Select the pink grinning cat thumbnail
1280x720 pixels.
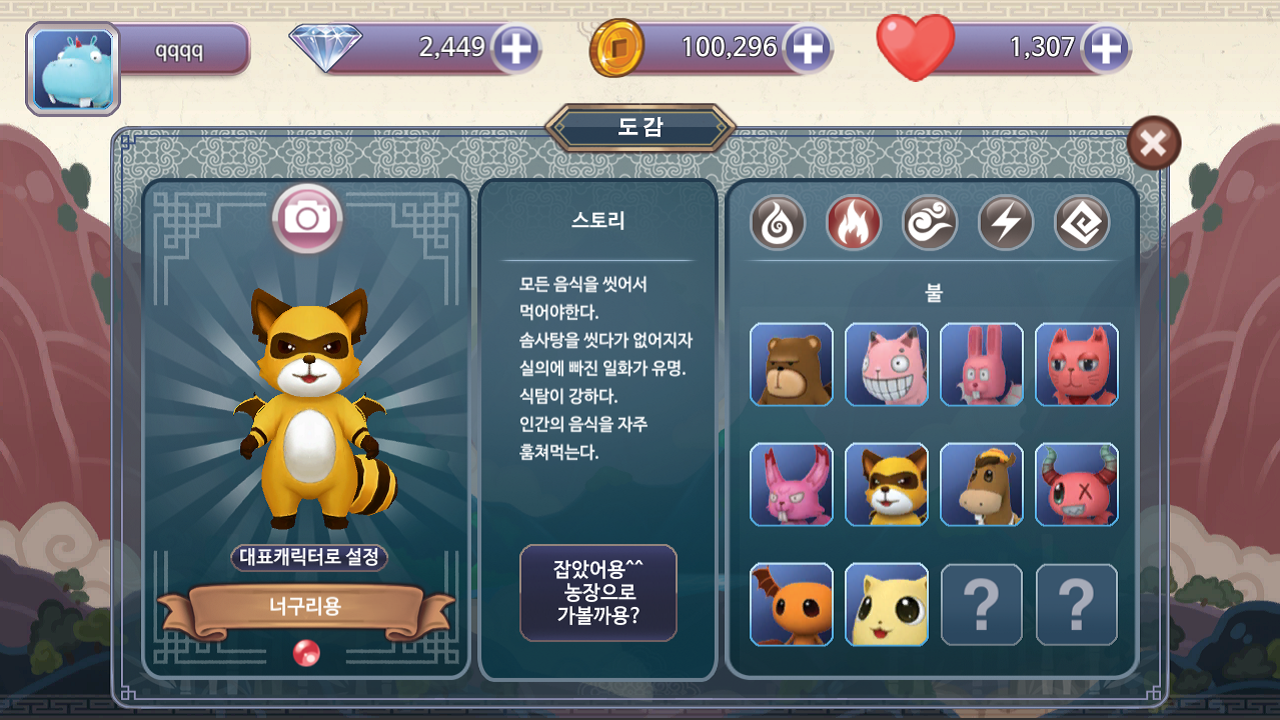[886, 364]
